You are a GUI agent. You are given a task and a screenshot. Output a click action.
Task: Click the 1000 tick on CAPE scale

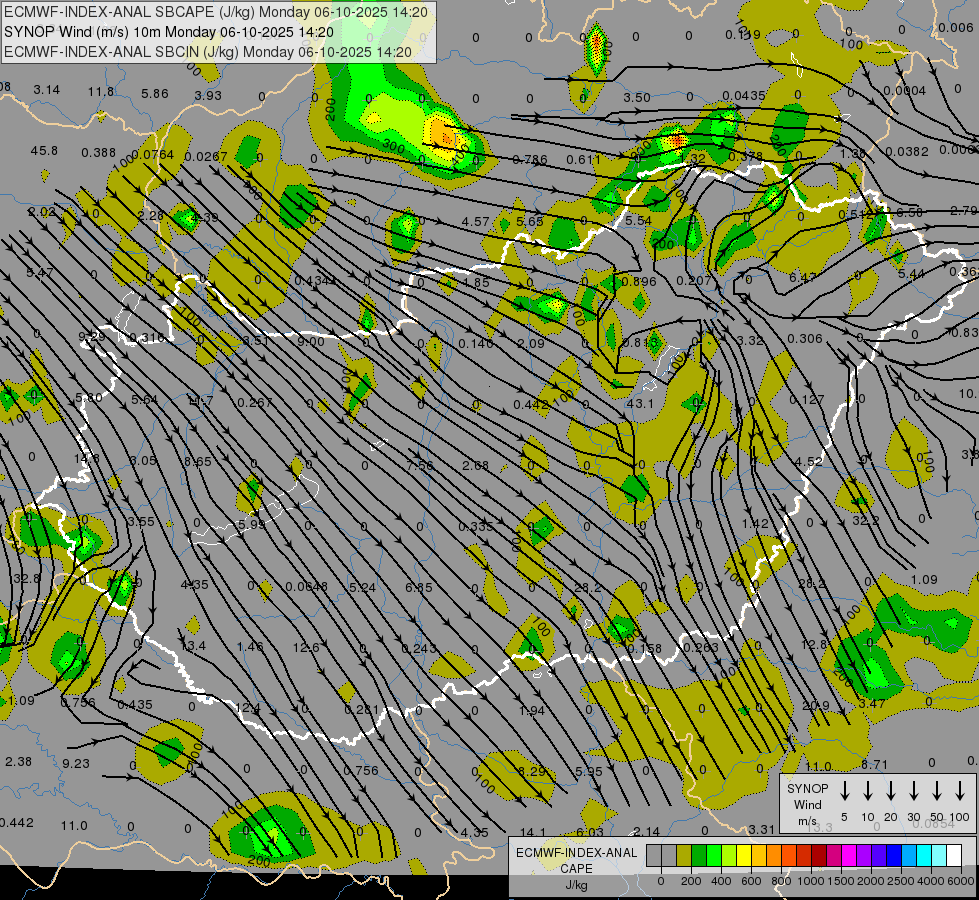pyautogui.click(x=811, y=881)
